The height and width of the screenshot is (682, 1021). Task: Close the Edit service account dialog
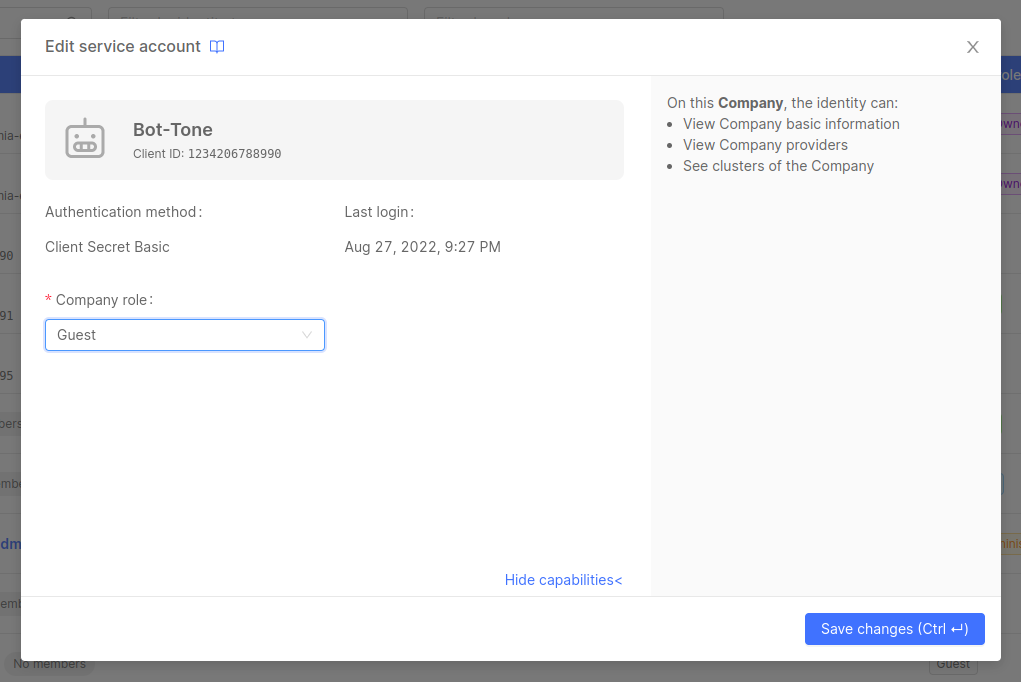coord(972,47)
